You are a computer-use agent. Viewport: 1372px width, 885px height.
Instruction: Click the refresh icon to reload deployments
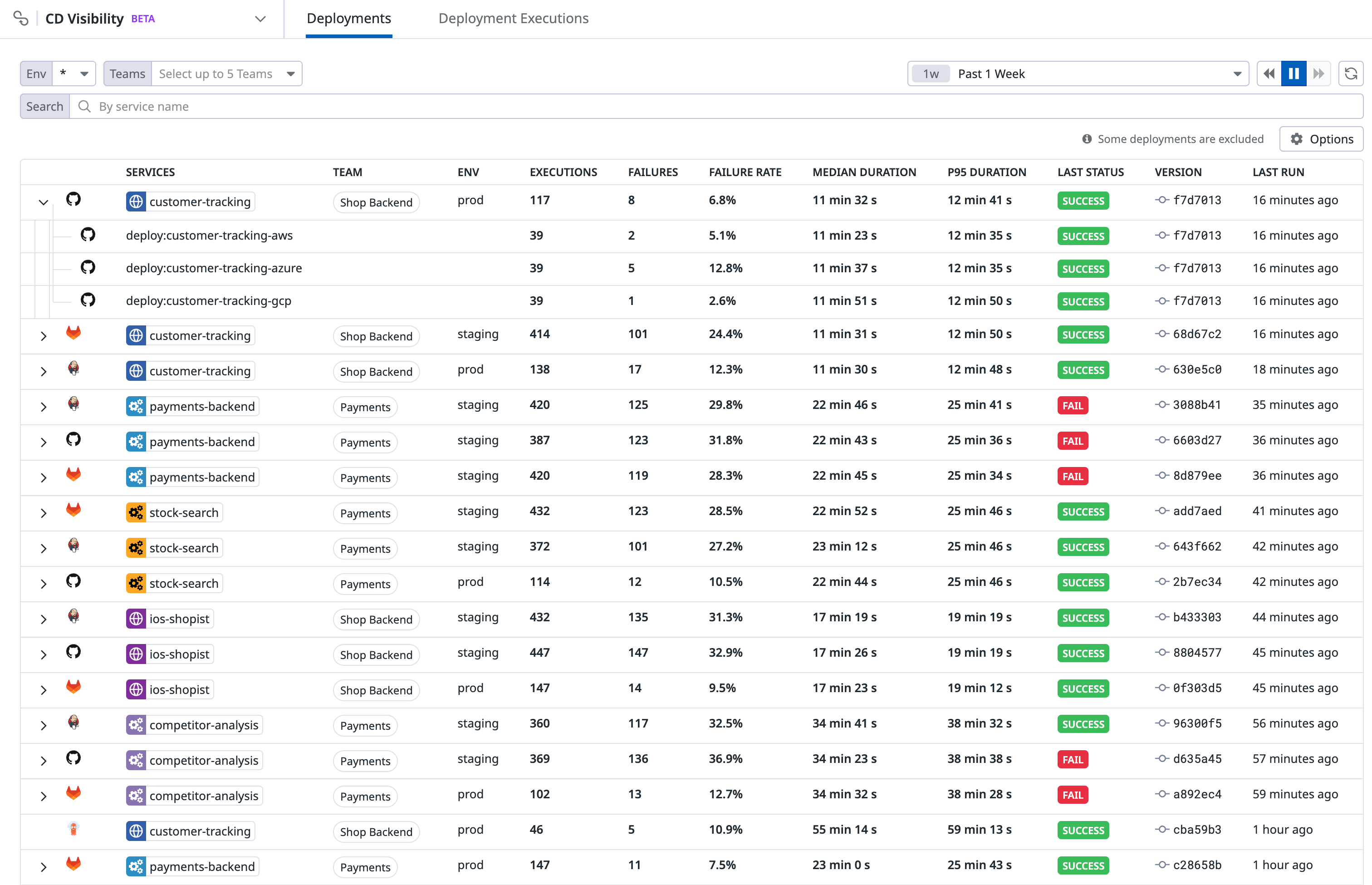[1351, 74]
